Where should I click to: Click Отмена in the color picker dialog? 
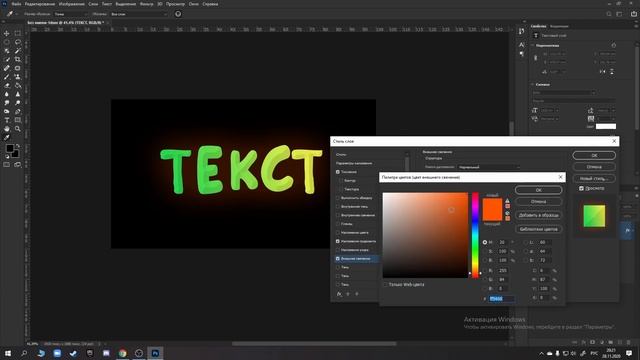pos(538,202)
